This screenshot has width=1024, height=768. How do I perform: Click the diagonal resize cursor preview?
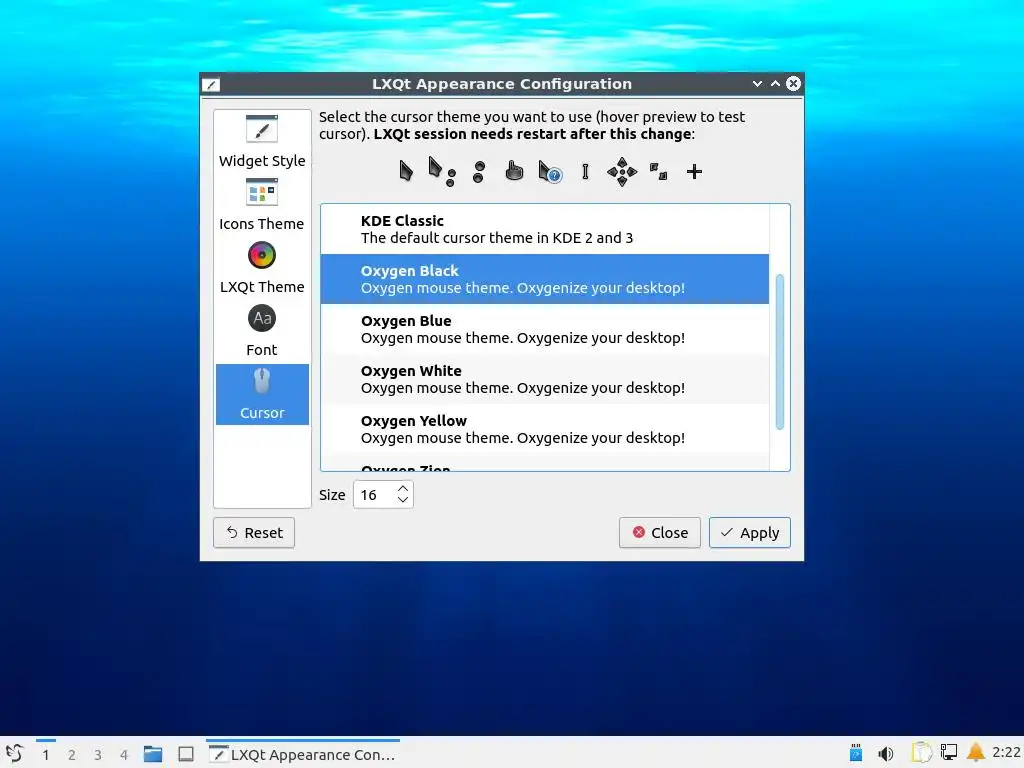tap(658, 171)
